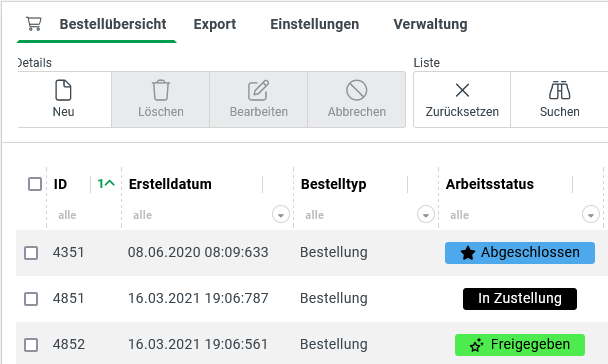Click the ID filter input field

pos(84,215)
